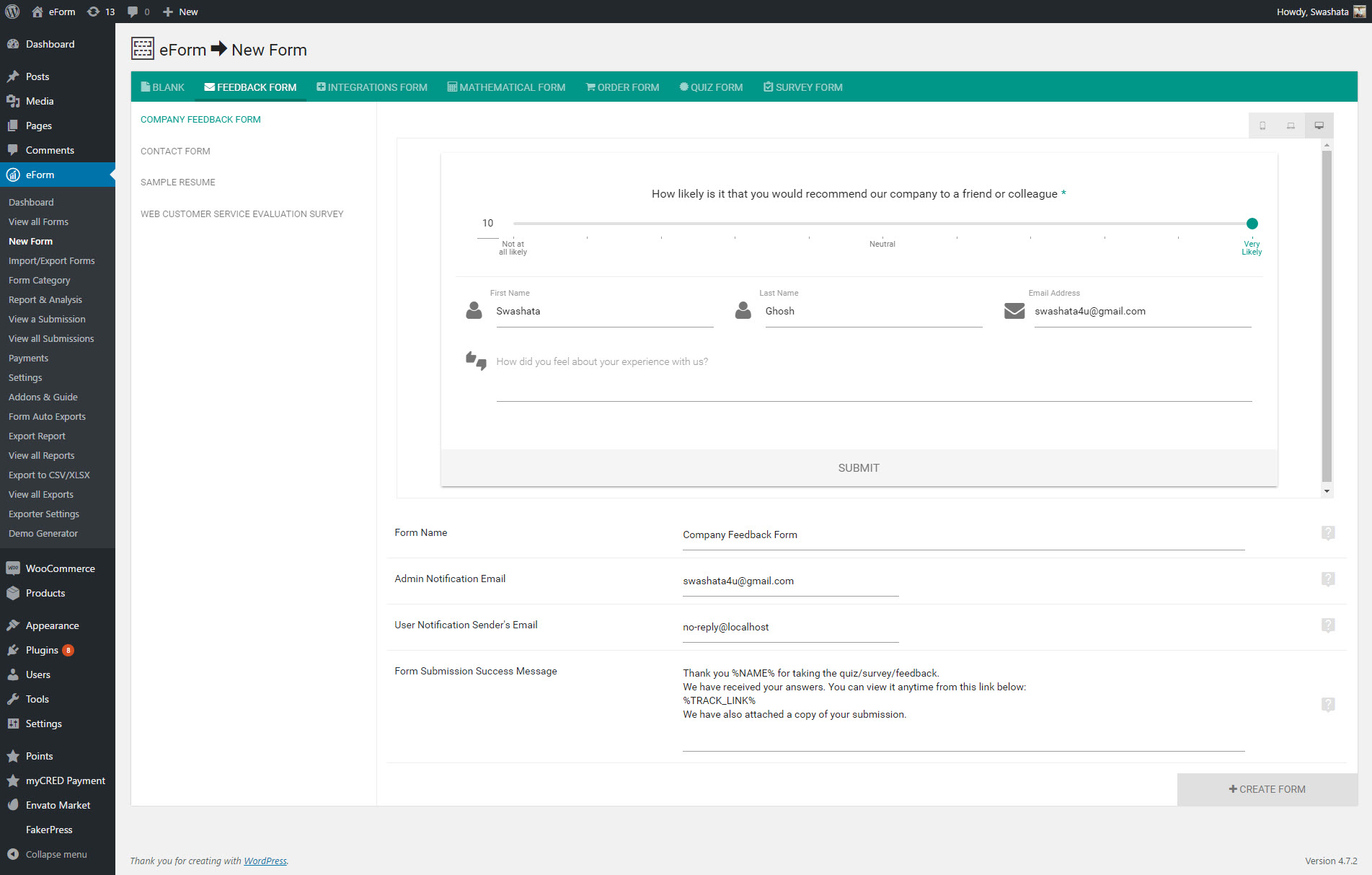Image resolution: width=1372 pixels, height=875 pixels.
Task: Open the Admin Notification Email help icon
Action: tap(1329, 579)
